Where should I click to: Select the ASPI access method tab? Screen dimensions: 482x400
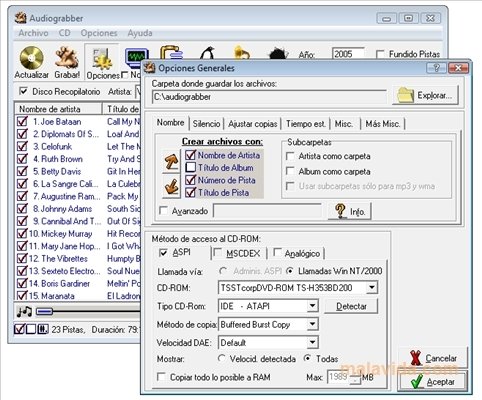pos(182,253)
